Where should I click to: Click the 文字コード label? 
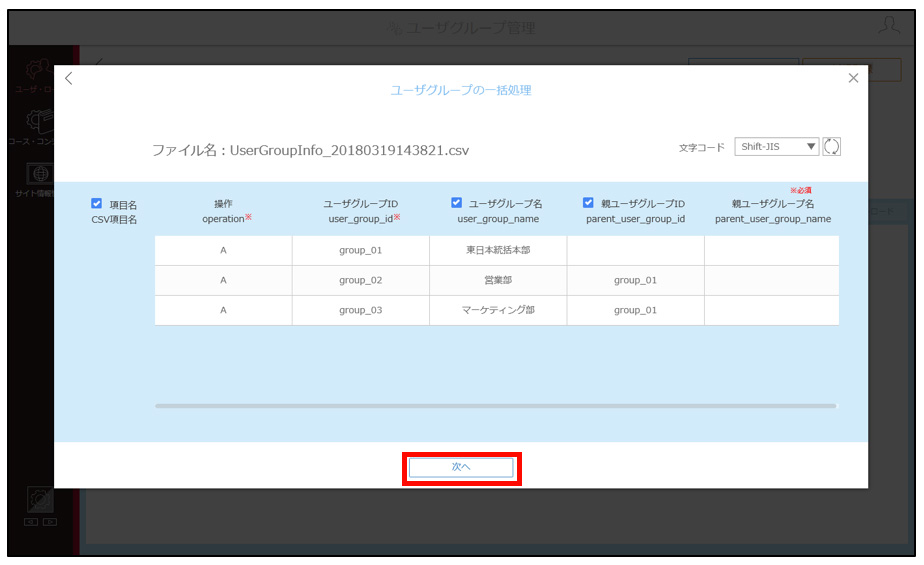click(701, 147)
